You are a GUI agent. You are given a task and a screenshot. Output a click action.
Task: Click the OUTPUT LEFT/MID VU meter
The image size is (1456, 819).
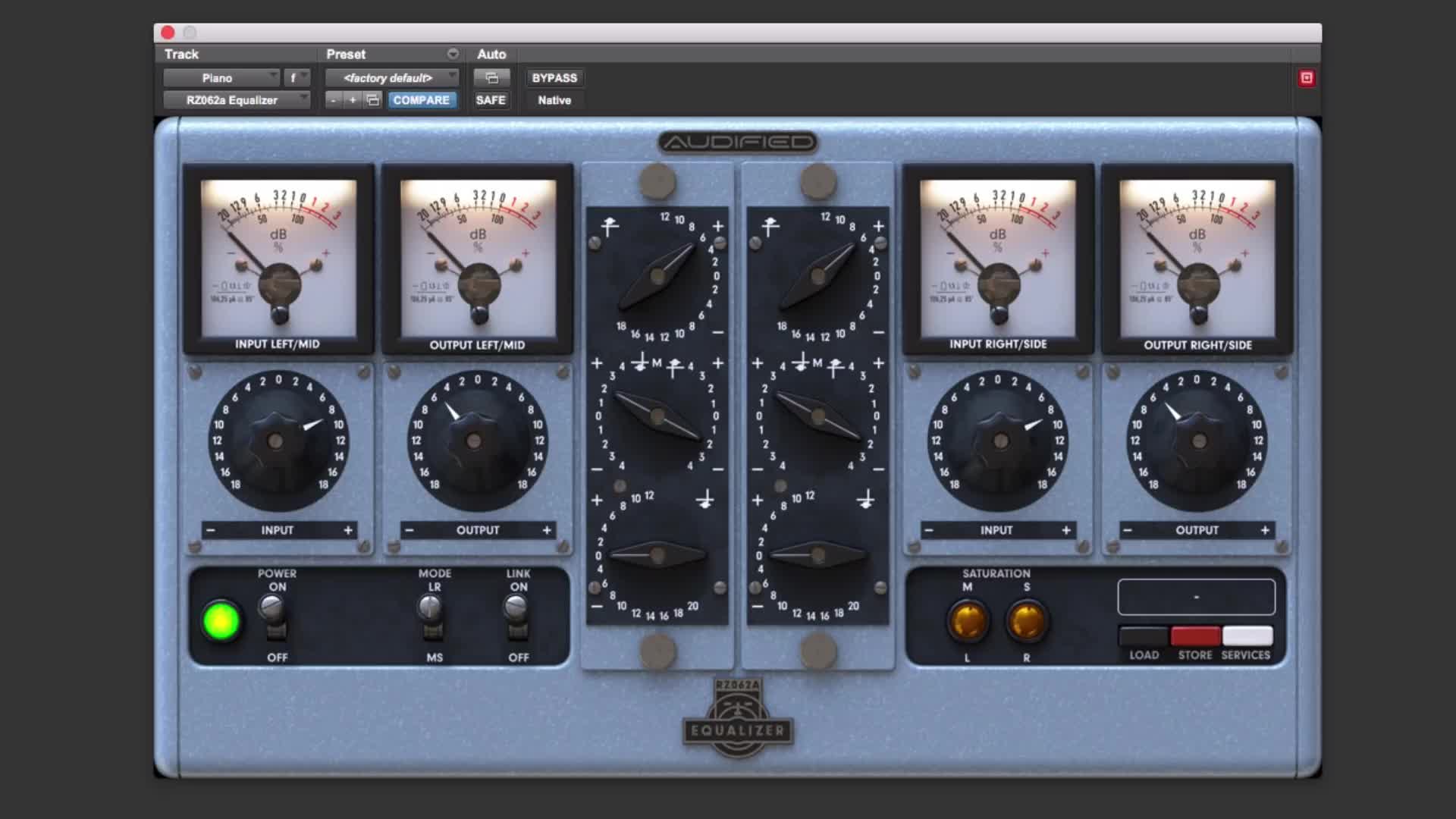[478, 259]
